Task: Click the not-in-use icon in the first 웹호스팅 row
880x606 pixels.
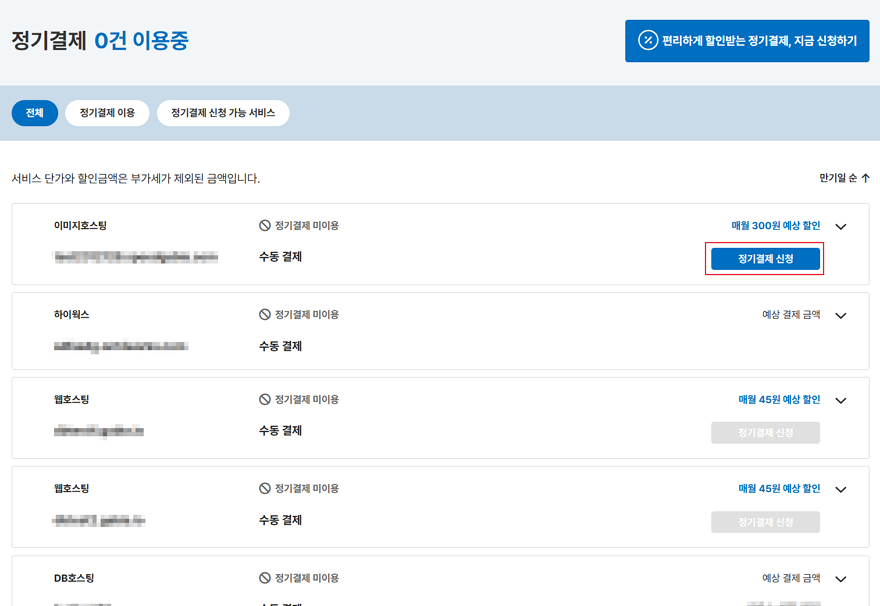Action: (265, 400)
